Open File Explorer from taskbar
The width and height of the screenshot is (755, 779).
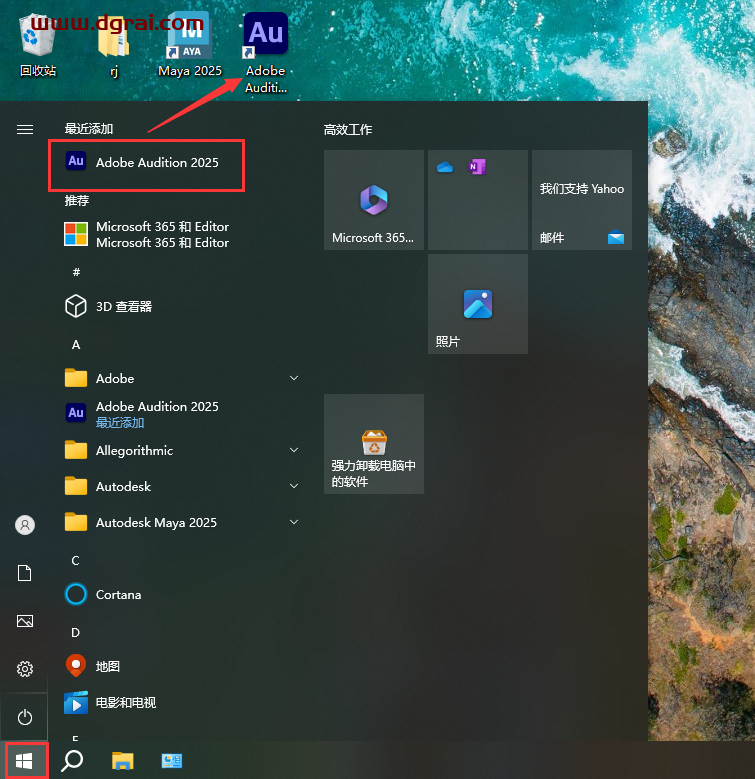point(123,760)
